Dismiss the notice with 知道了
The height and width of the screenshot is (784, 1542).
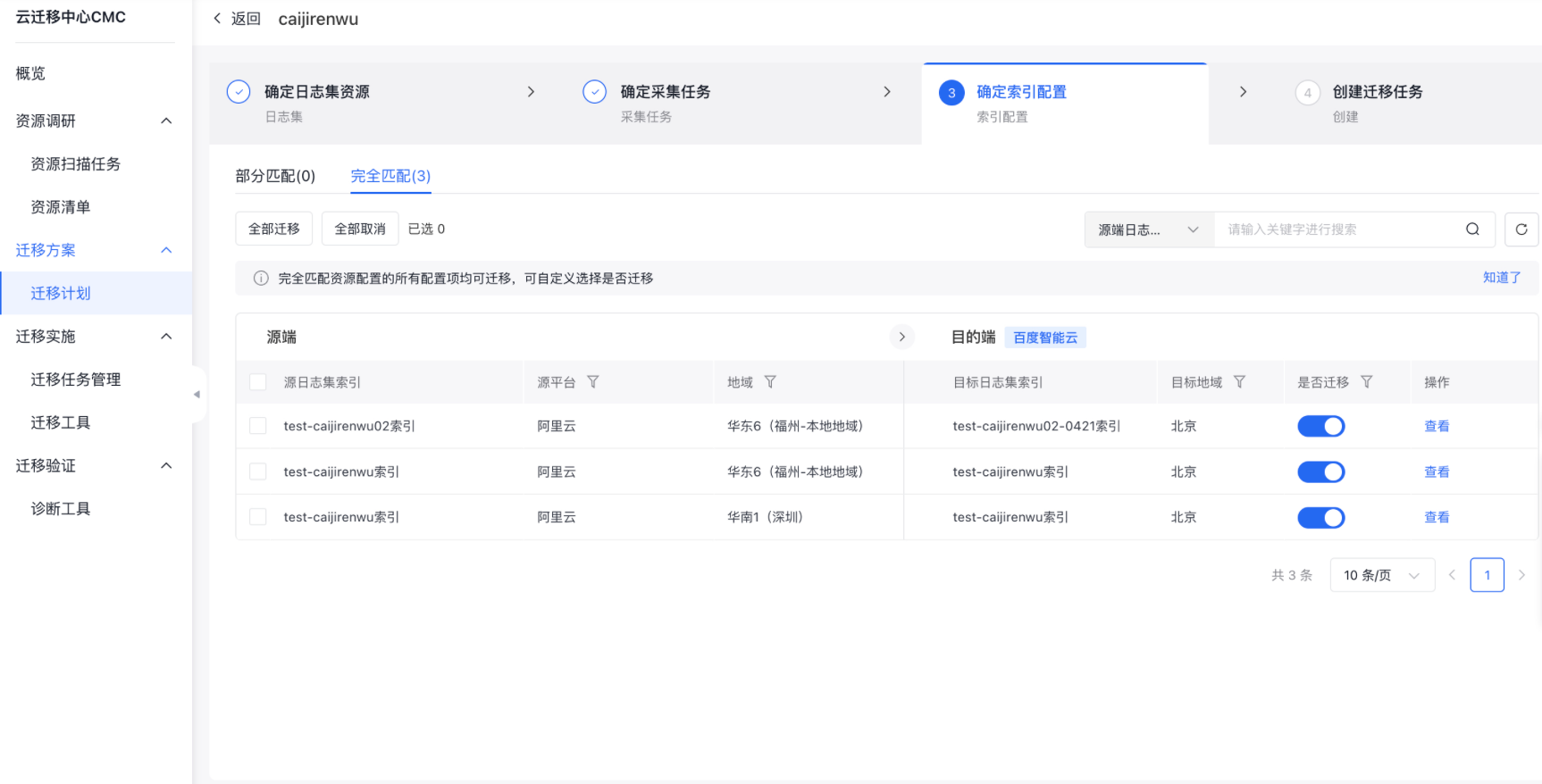click(x=1502, y=278)
